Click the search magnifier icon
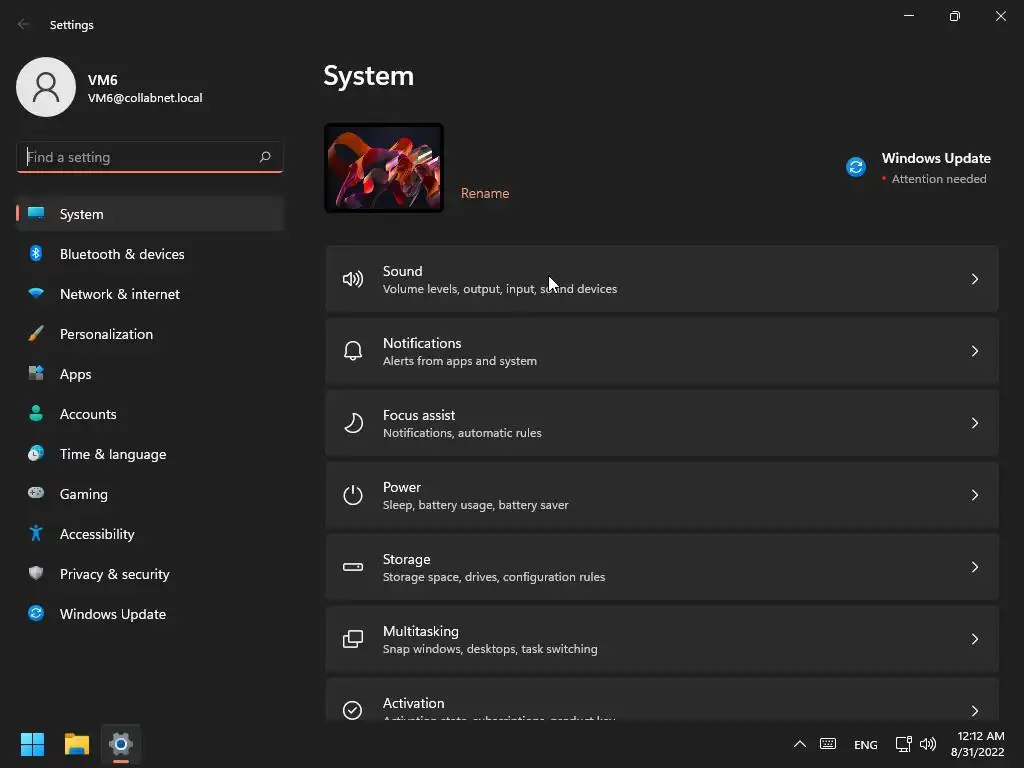Screen dimensions: 1024x768 (x=265, y=157)
